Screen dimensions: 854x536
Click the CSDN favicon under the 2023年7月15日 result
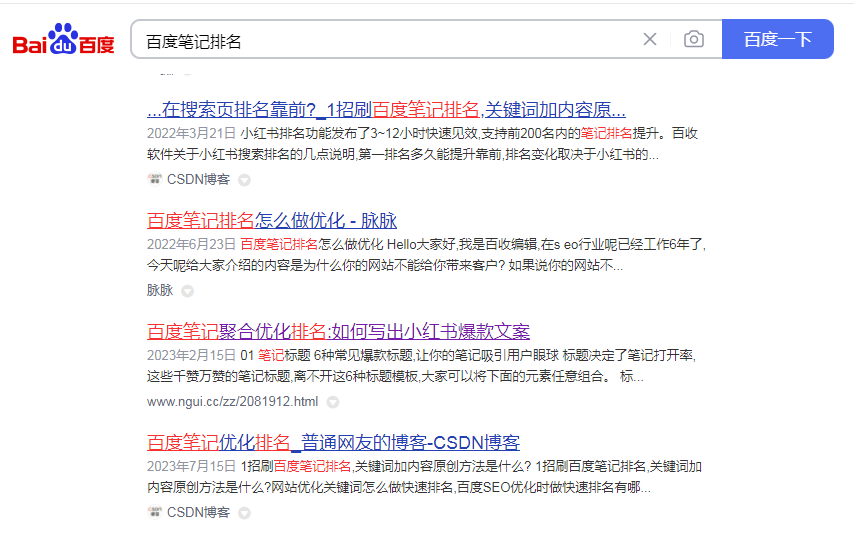point(155,511)
